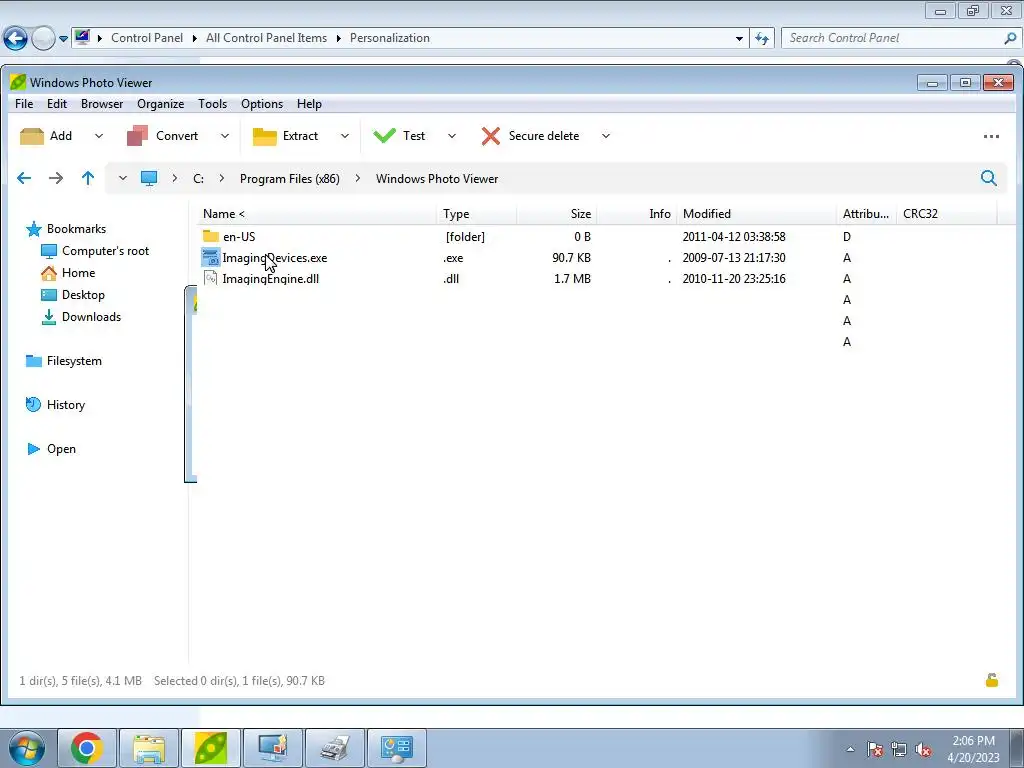
Task: Expand the Convert dropdown arrow
Action: coord(225,136)
